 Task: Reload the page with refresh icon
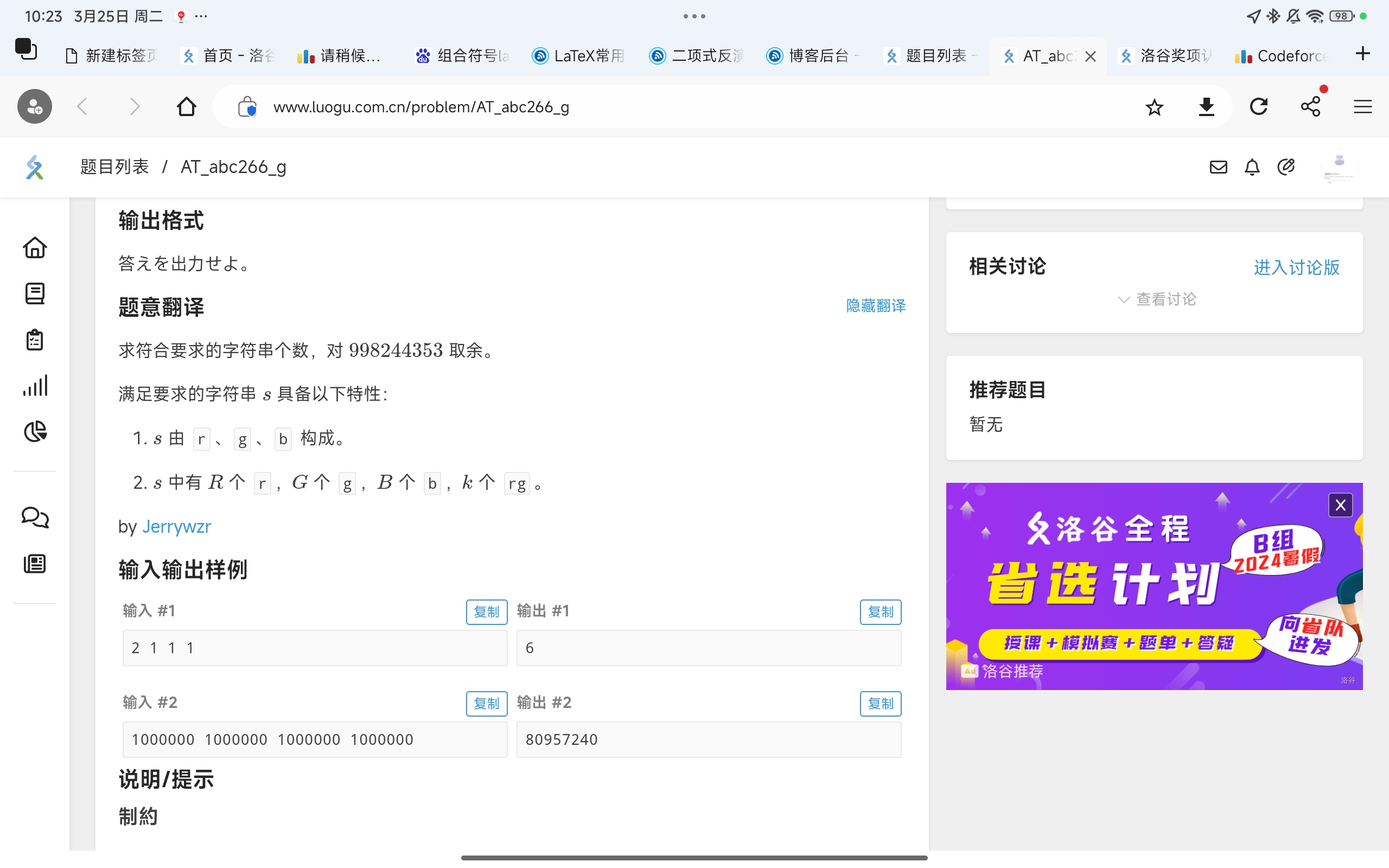(1259, 107)
